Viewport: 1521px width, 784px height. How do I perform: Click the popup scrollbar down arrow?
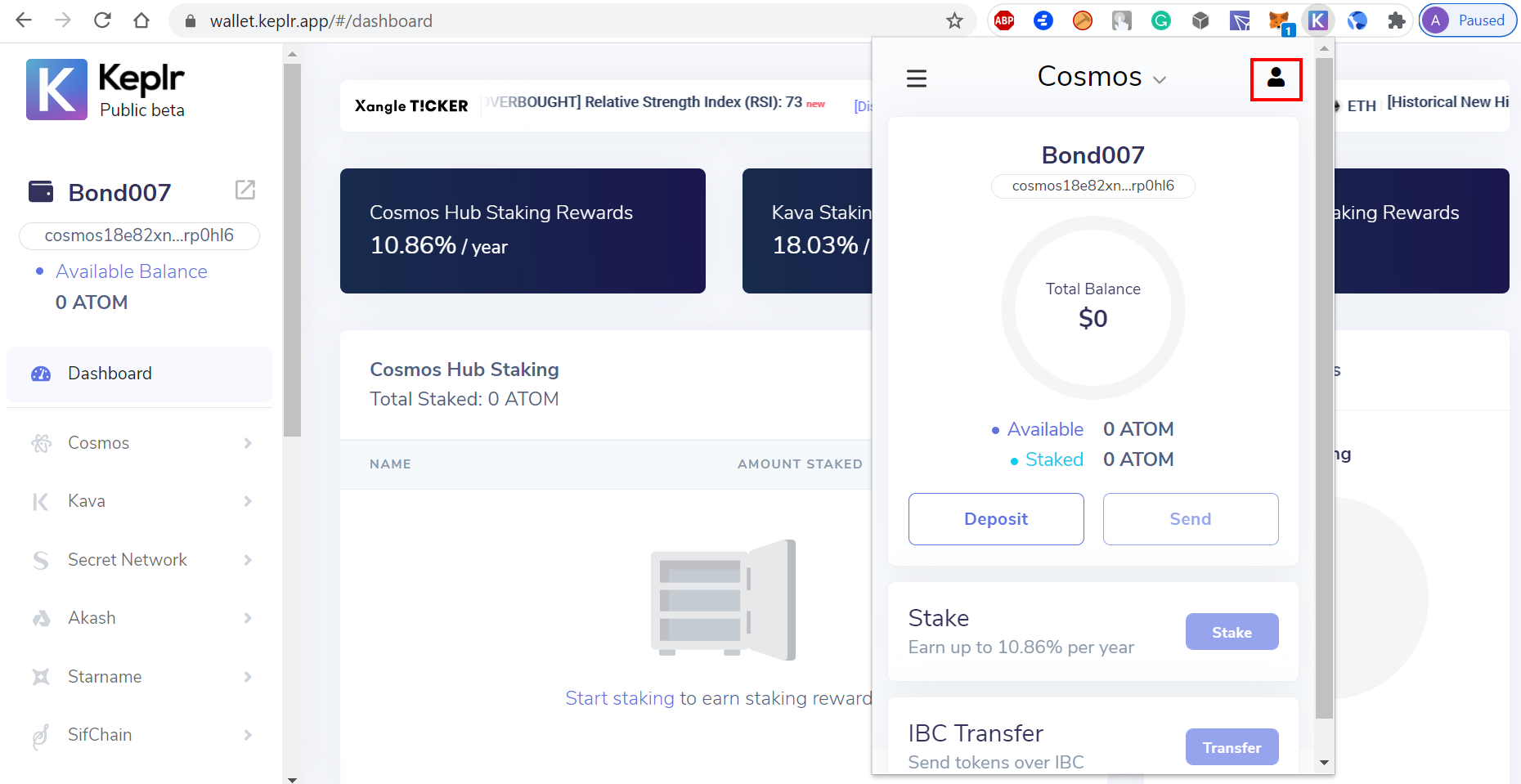point(1325,763)
